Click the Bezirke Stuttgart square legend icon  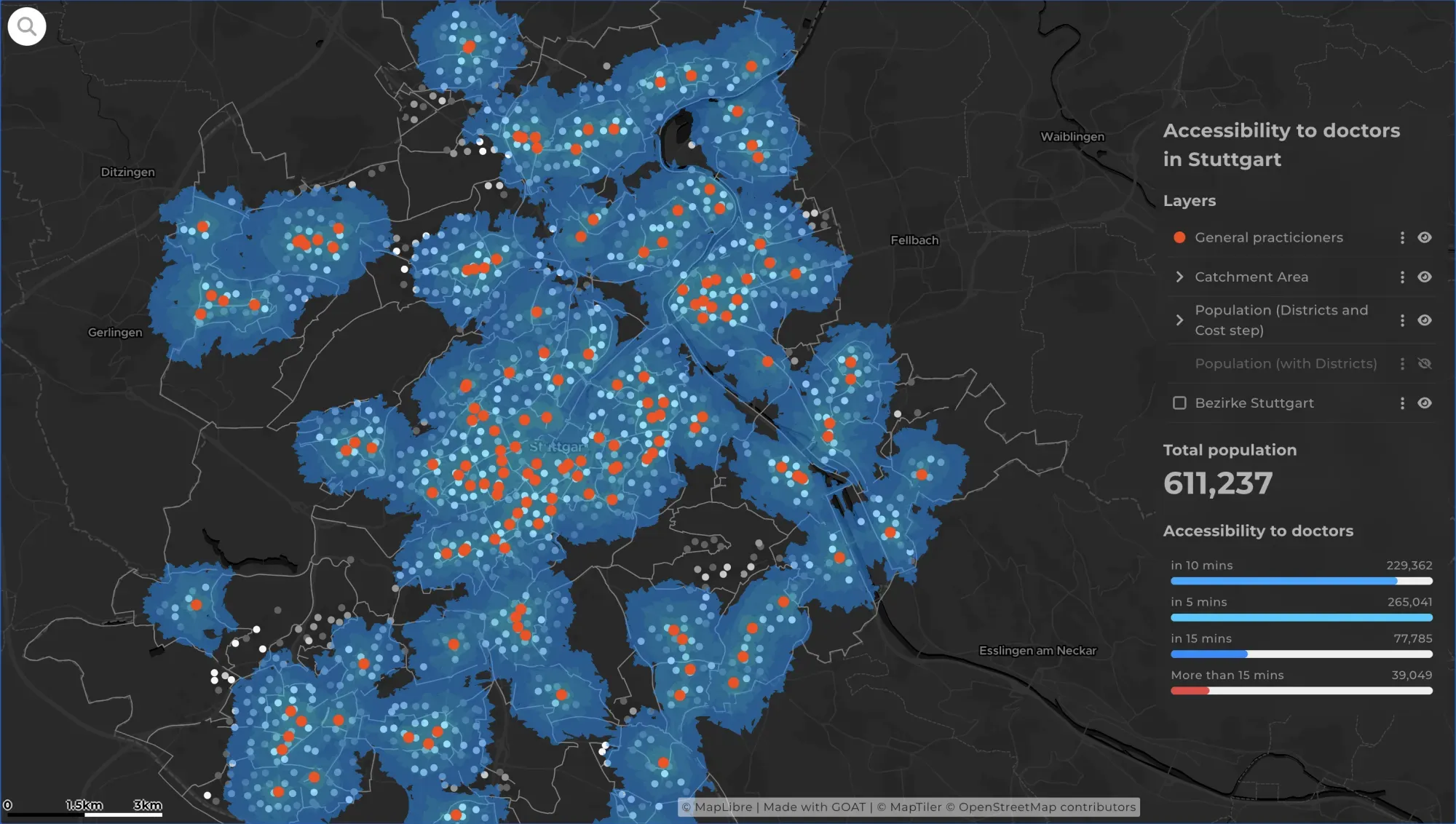coord(1179,403)
